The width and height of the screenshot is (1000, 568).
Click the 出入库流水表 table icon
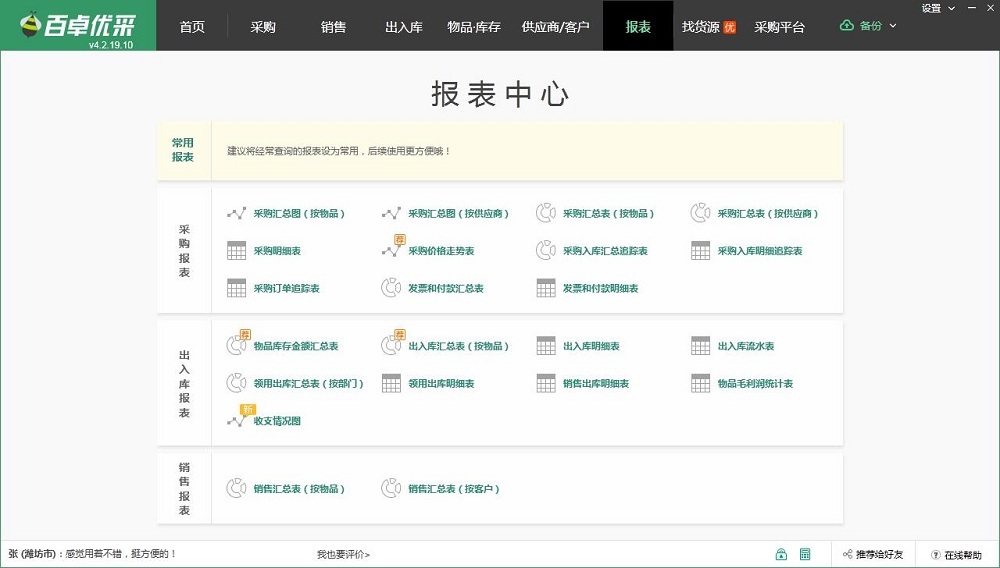(x=700, y=346)
